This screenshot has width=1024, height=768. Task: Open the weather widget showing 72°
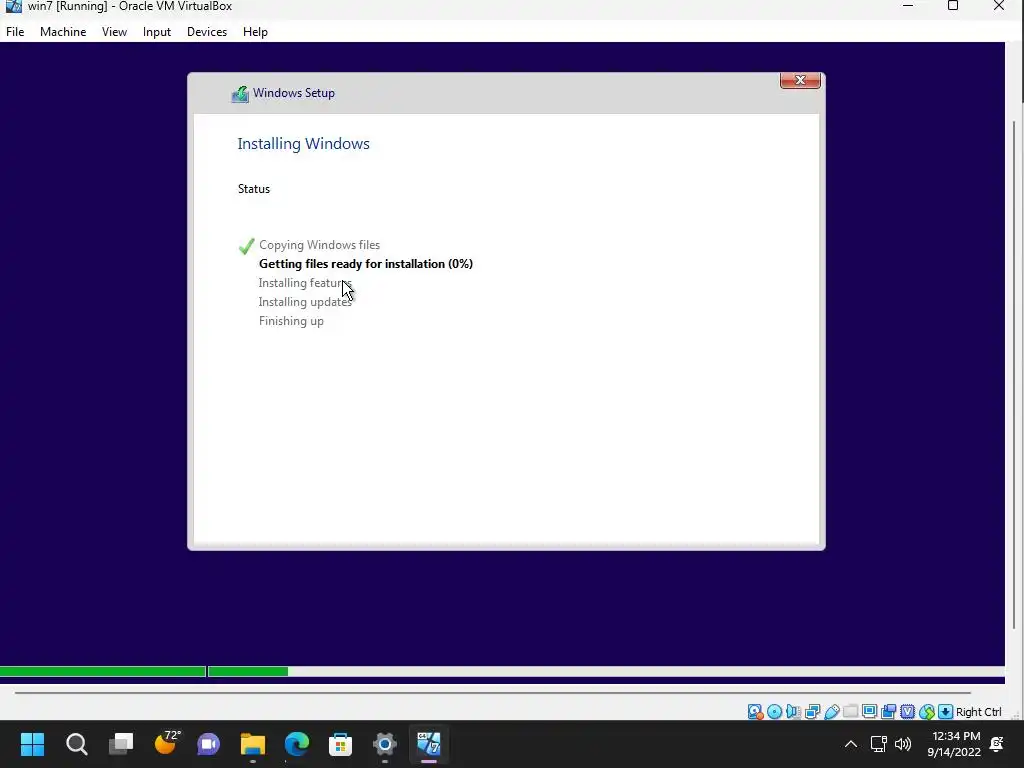(166, 743)
